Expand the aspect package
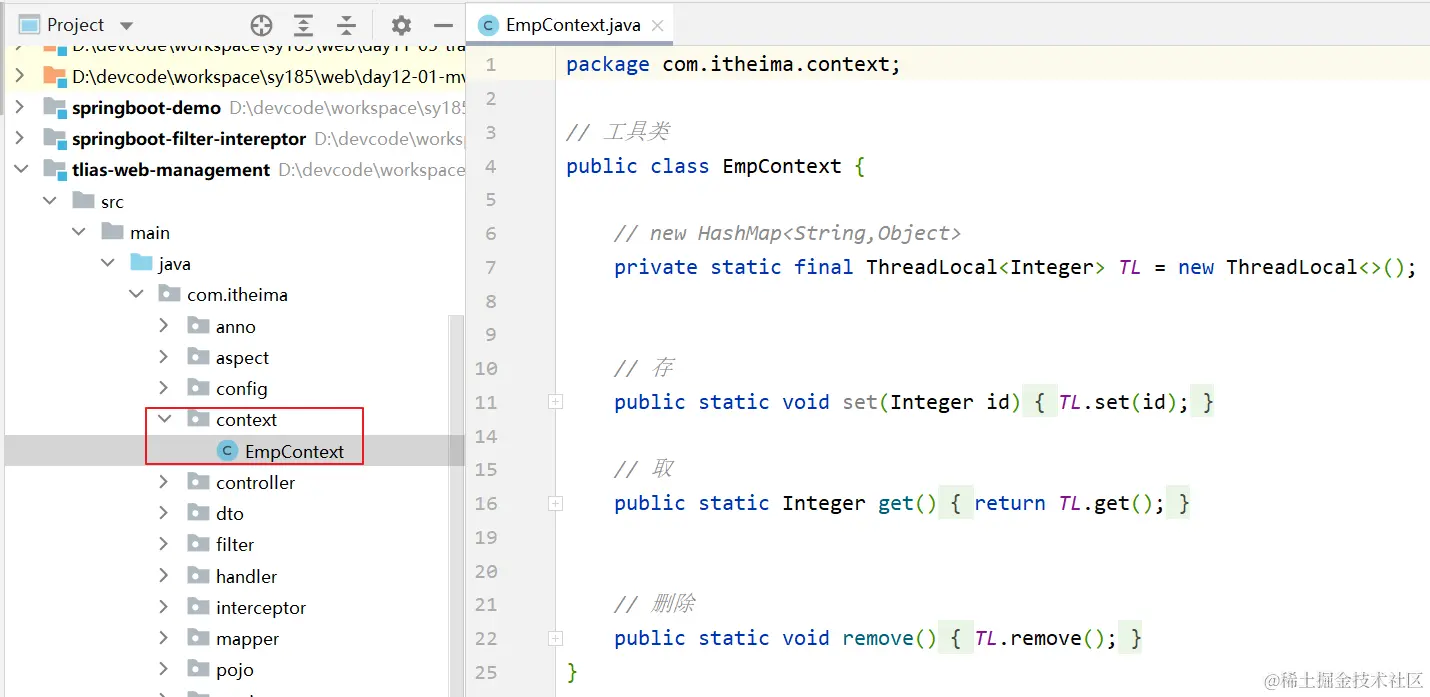This screenshot has height=697, width=1430. 164,357
